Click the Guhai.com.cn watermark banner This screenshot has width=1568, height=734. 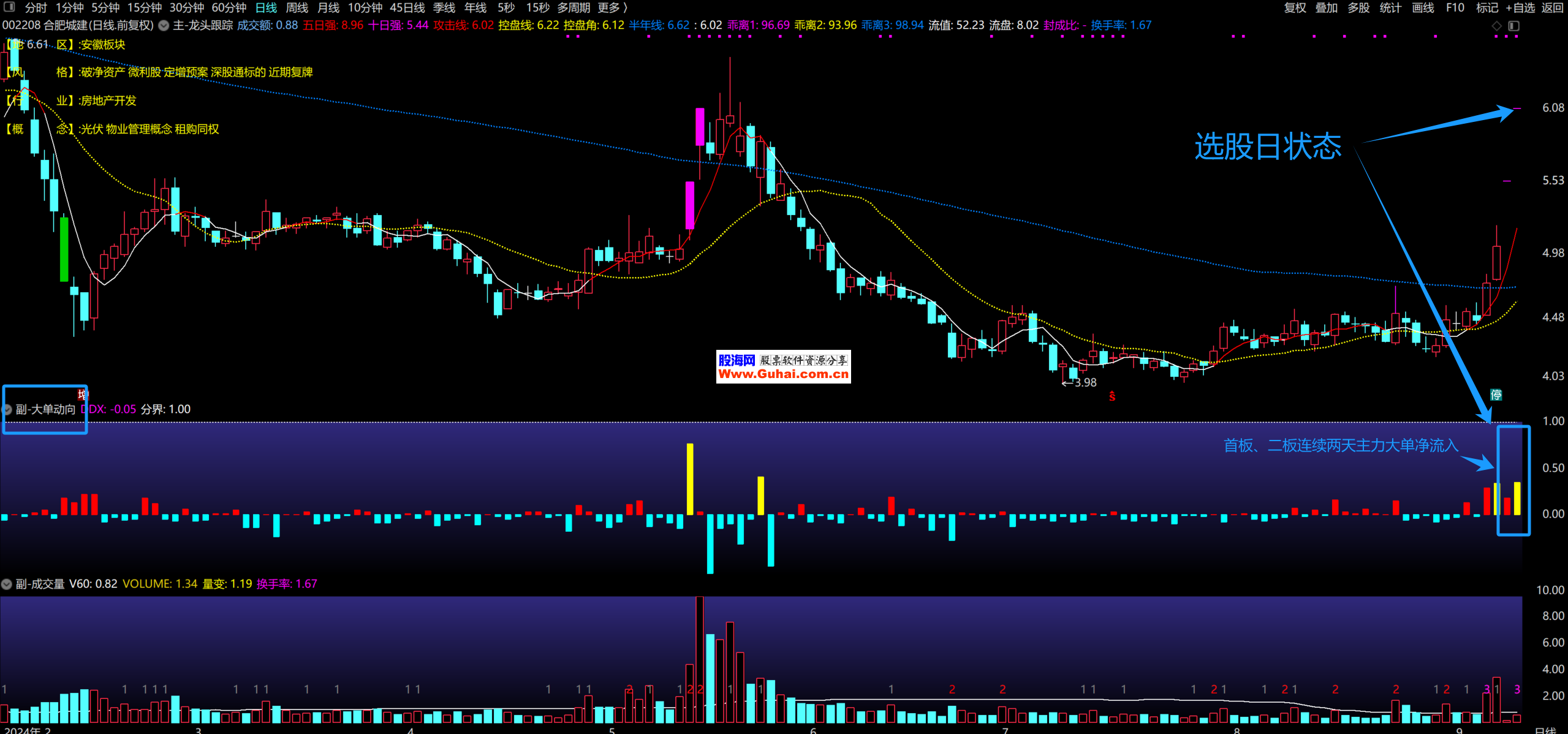[783, 367]
